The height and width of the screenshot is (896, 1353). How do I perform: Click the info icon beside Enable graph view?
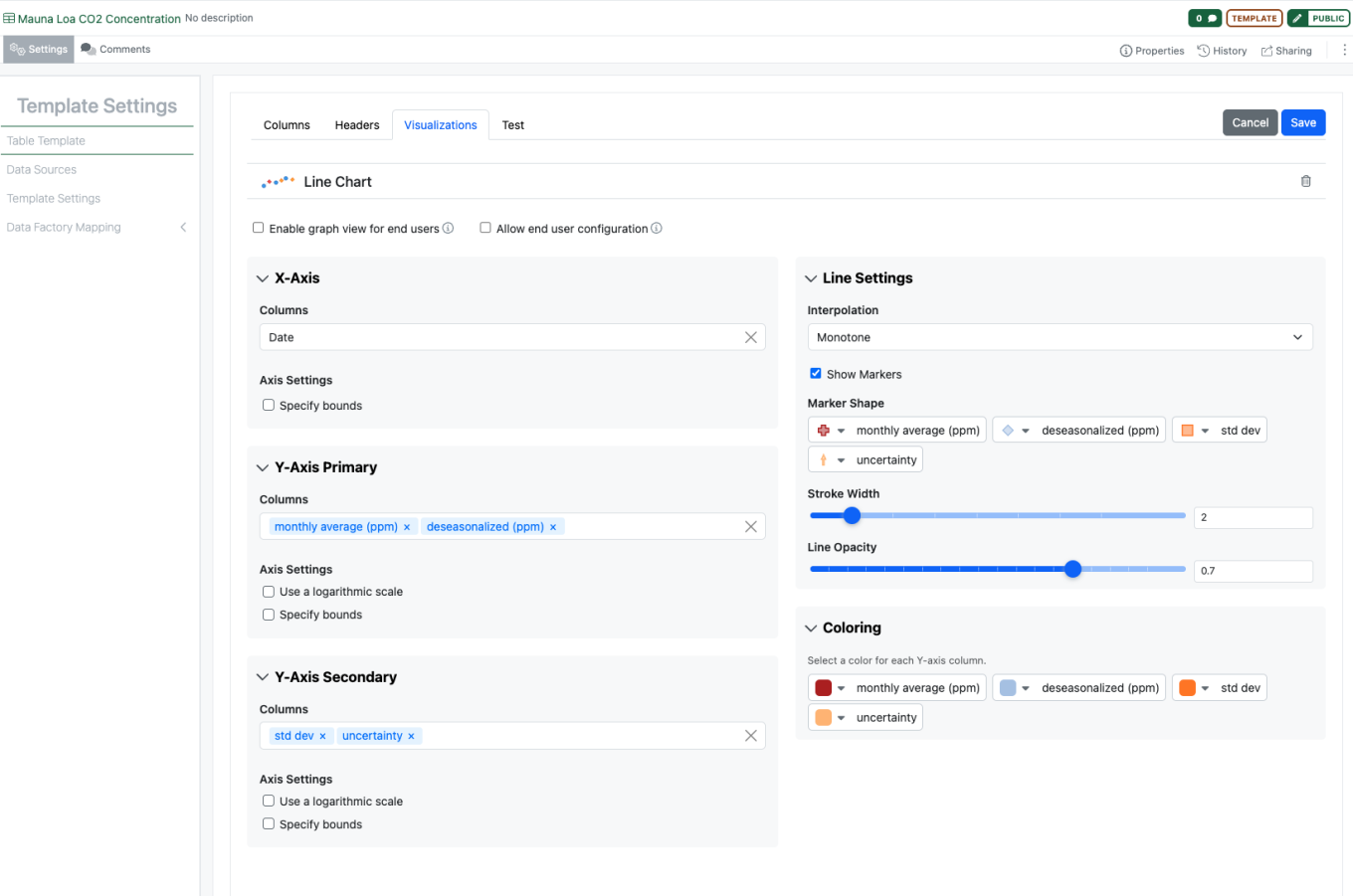click(448, 228)
